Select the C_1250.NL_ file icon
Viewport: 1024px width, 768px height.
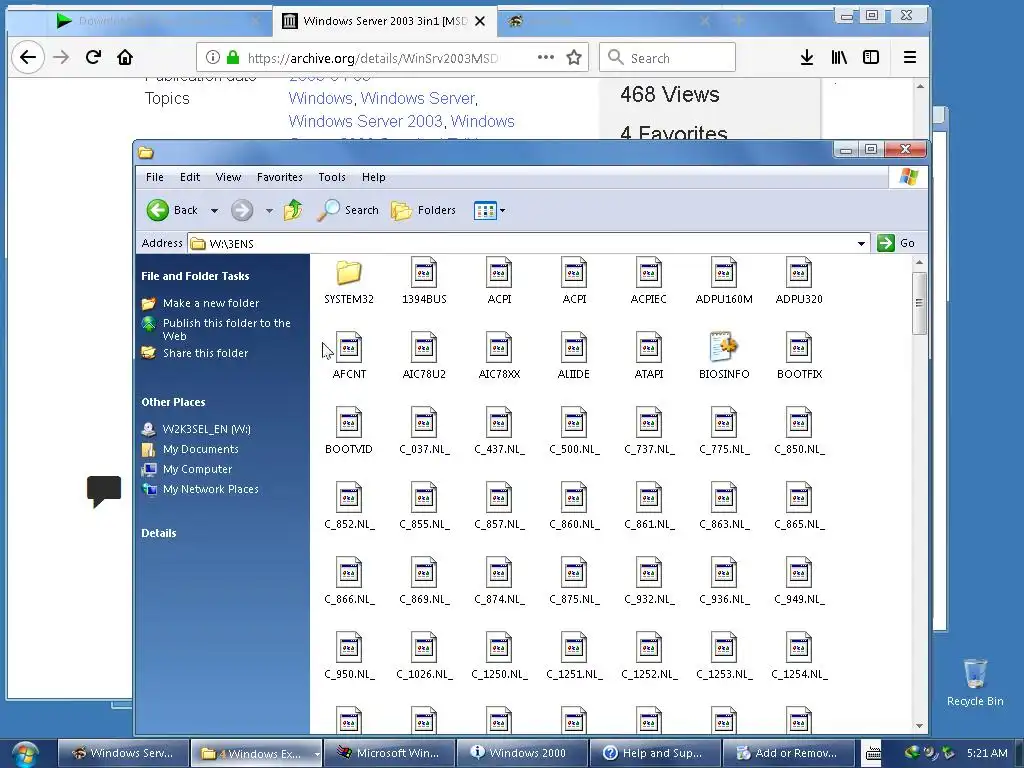tap(499, 648)
